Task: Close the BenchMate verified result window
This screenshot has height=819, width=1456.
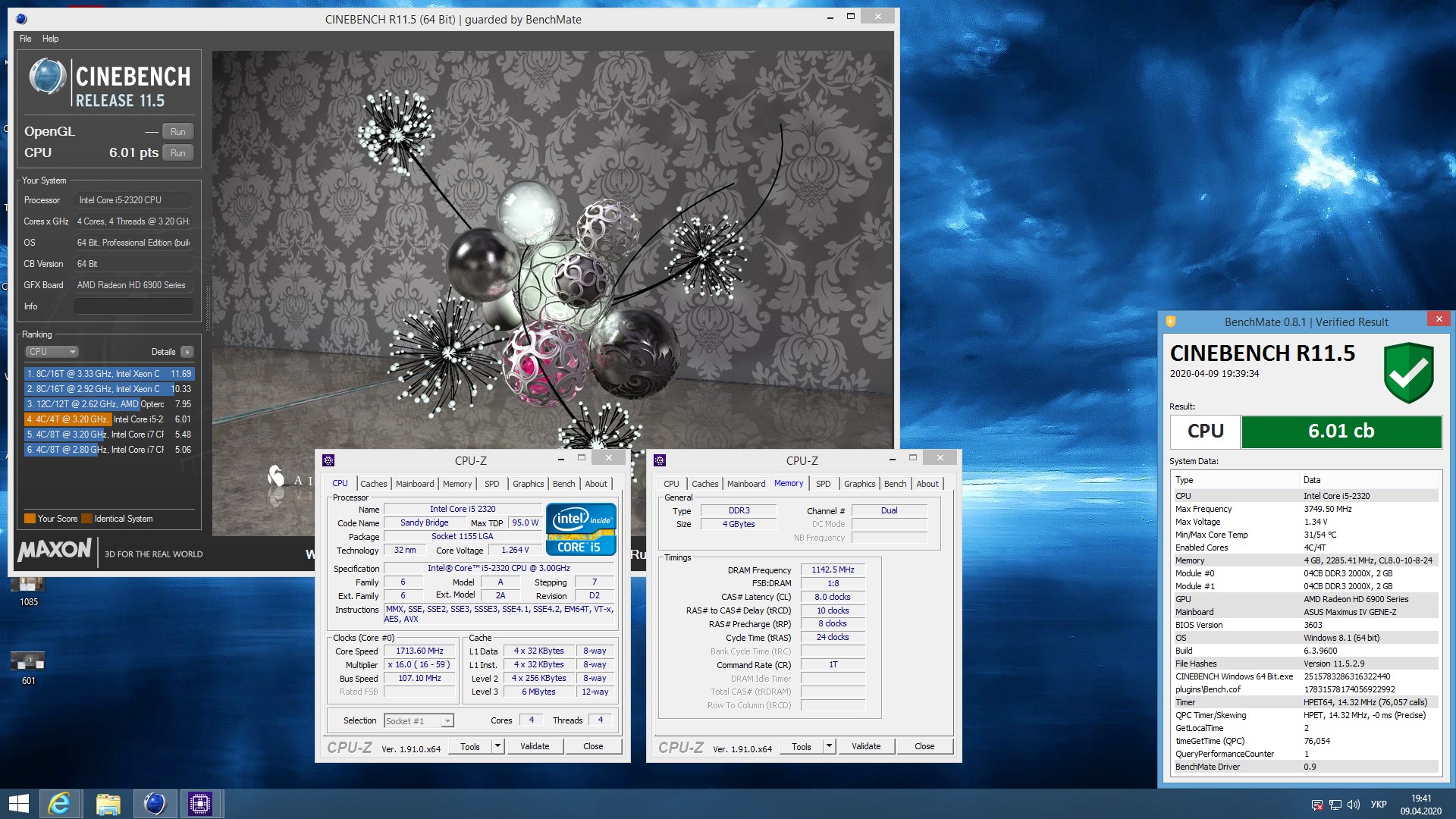Action: click(1439, 319)
